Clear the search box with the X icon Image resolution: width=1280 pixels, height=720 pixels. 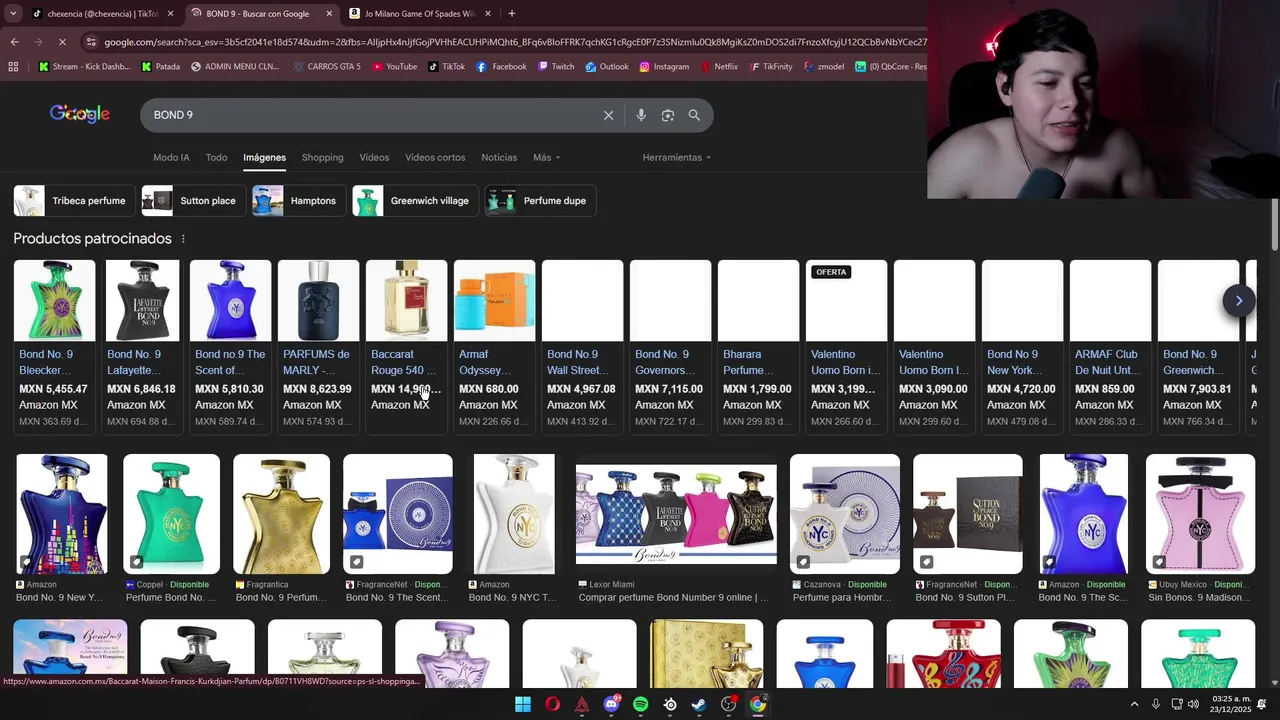pos(608,115)
